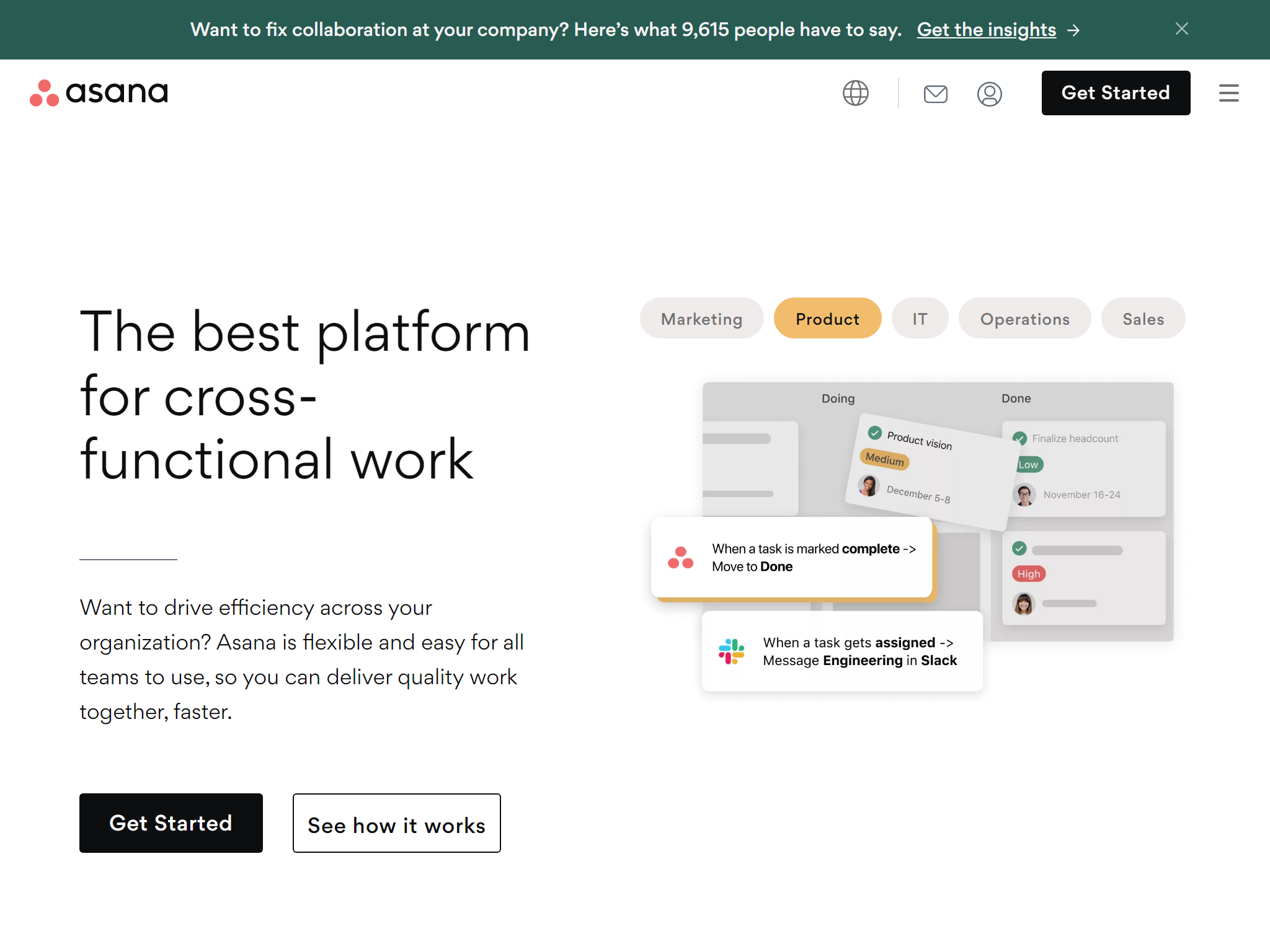Click See how it works
Viewport: 1270px width, 952px height.
pyautogui.click(x=397, y=823)
